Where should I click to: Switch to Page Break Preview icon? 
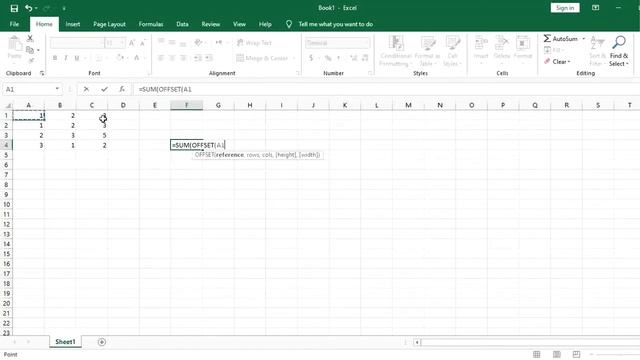tap(576, 354)
